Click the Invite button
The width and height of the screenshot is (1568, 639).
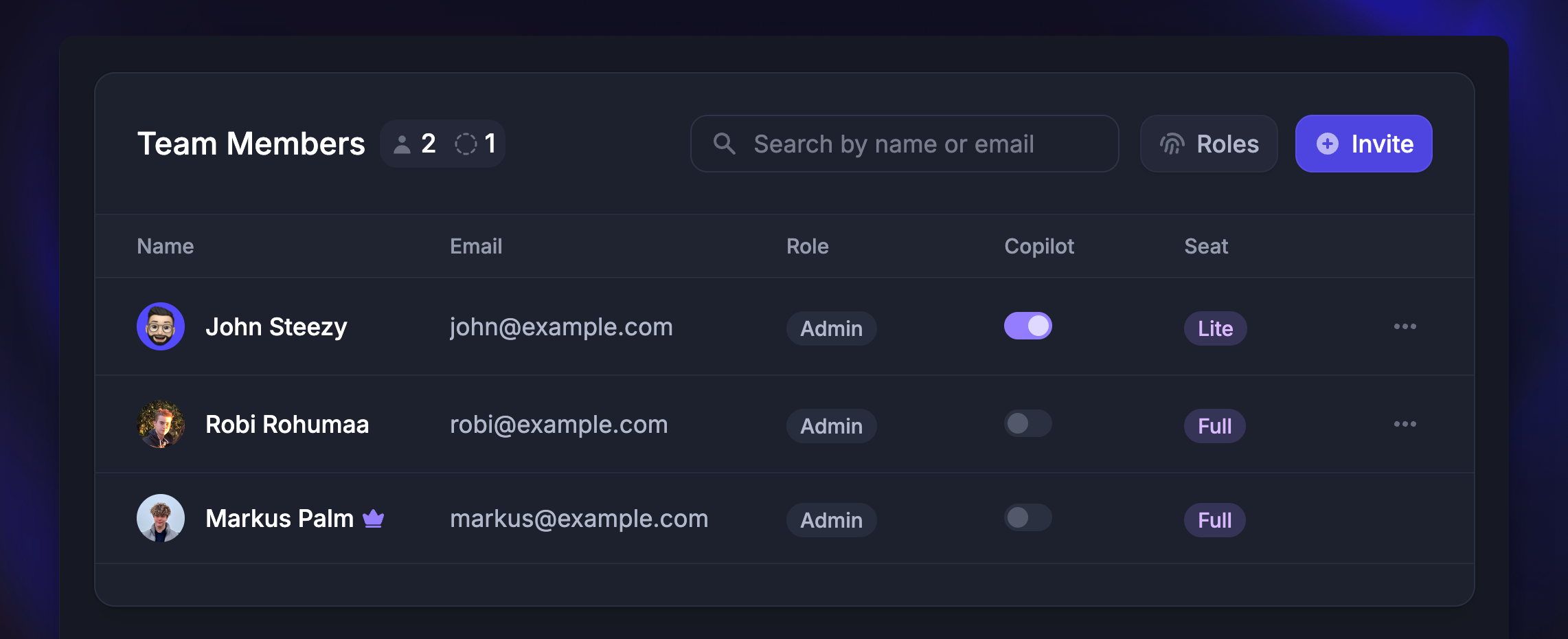point(1363,144)
